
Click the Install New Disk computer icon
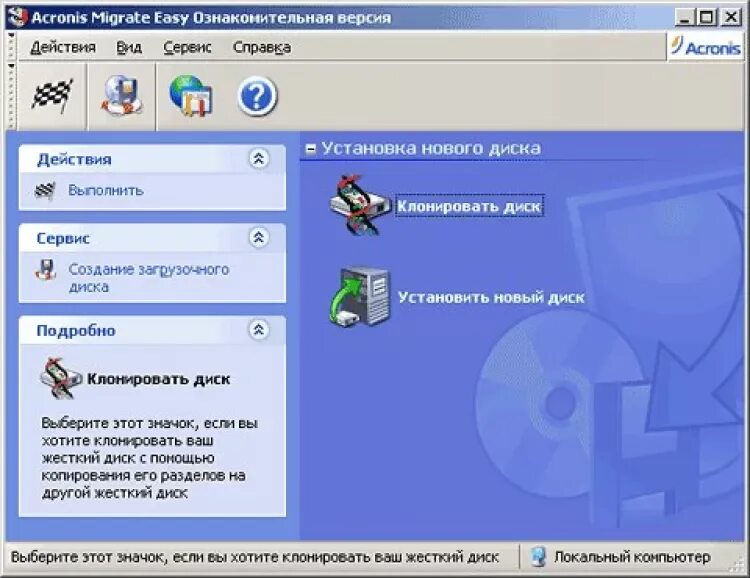tap(360, 297)
